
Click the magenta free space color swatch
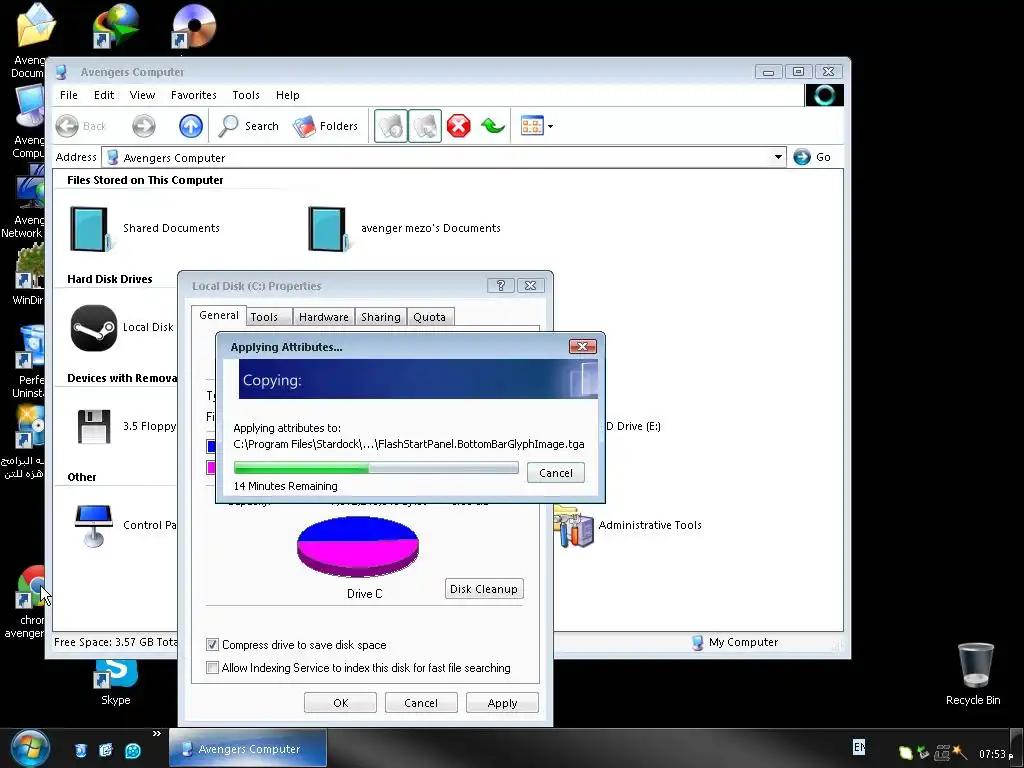click(211, 468)
